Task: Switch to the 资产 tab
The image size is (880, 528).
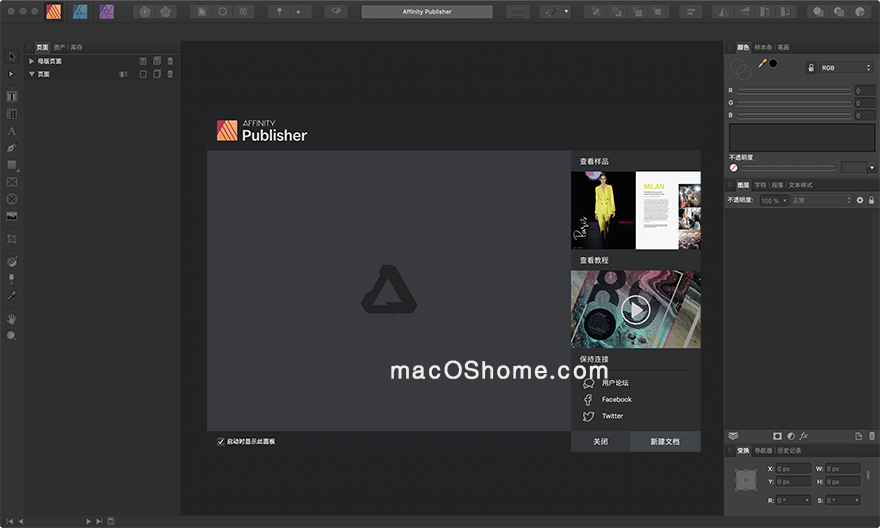Action: coord(59,47)
